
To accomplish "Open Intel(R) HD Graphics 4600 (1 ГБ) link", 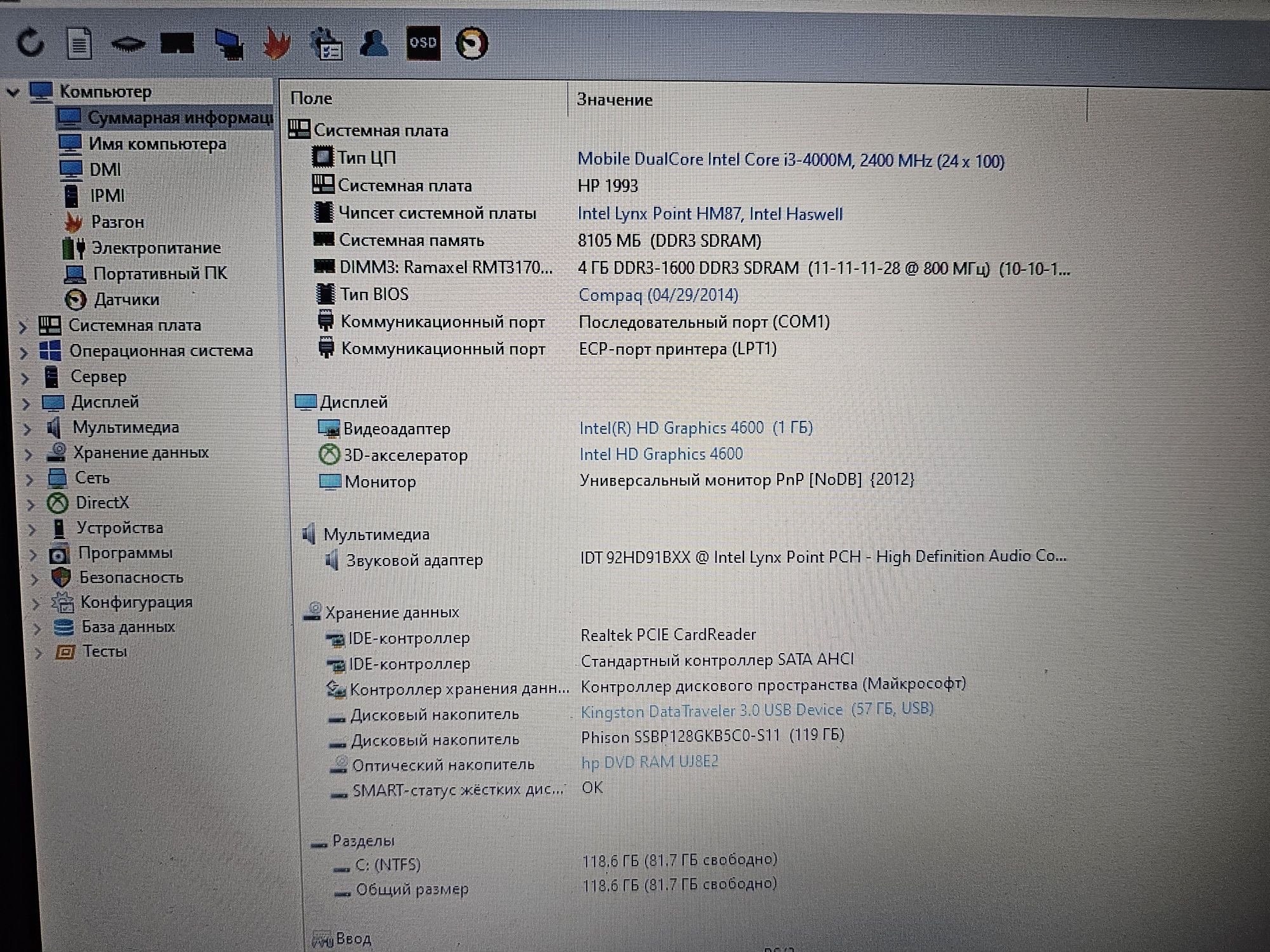I will [x=696, y=428].
